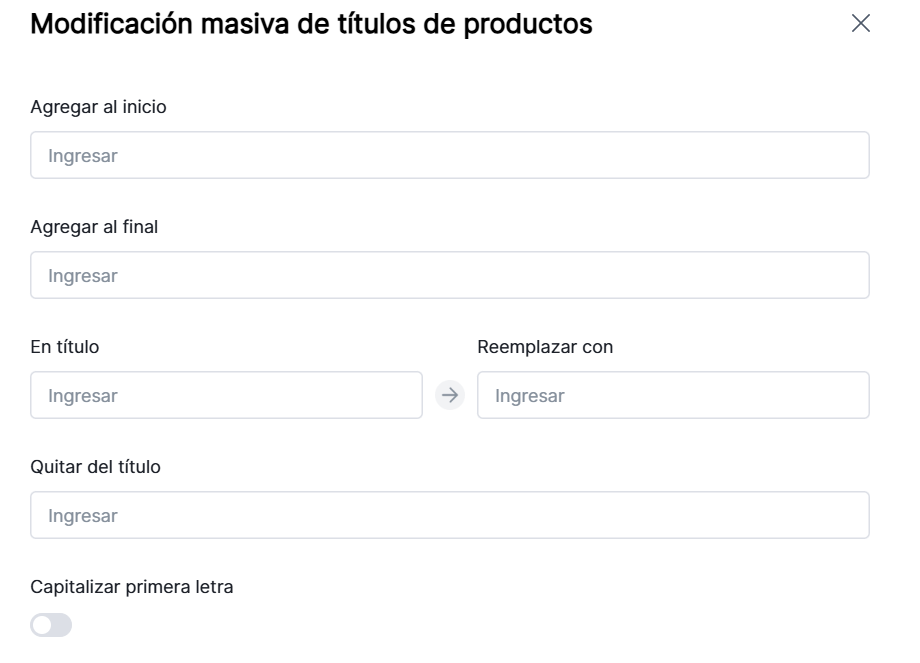The height and width of the screenshot is (663, 920).
Task: Click the arrow icon between replace fields
Action: (x=451, y=395)
